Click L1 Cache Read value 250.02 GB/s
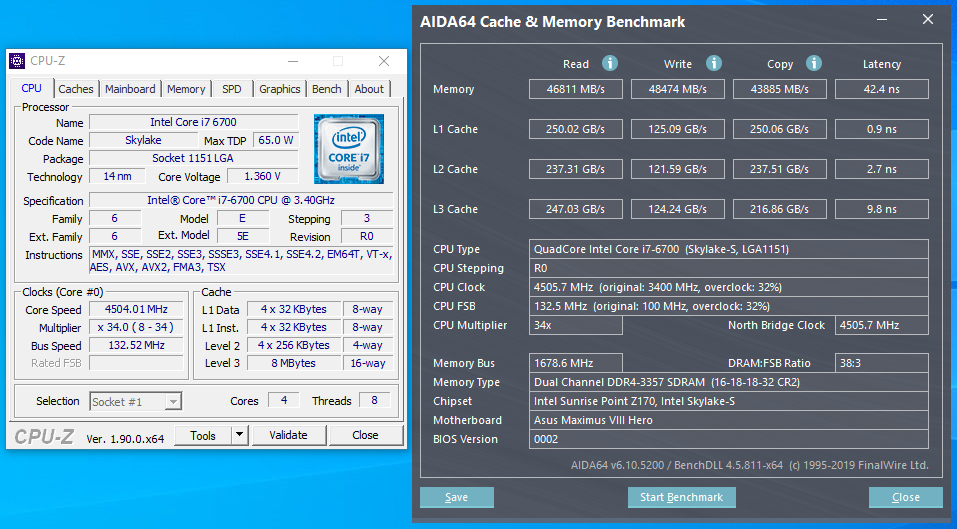The image size is (957, 529). click(576, 129)
